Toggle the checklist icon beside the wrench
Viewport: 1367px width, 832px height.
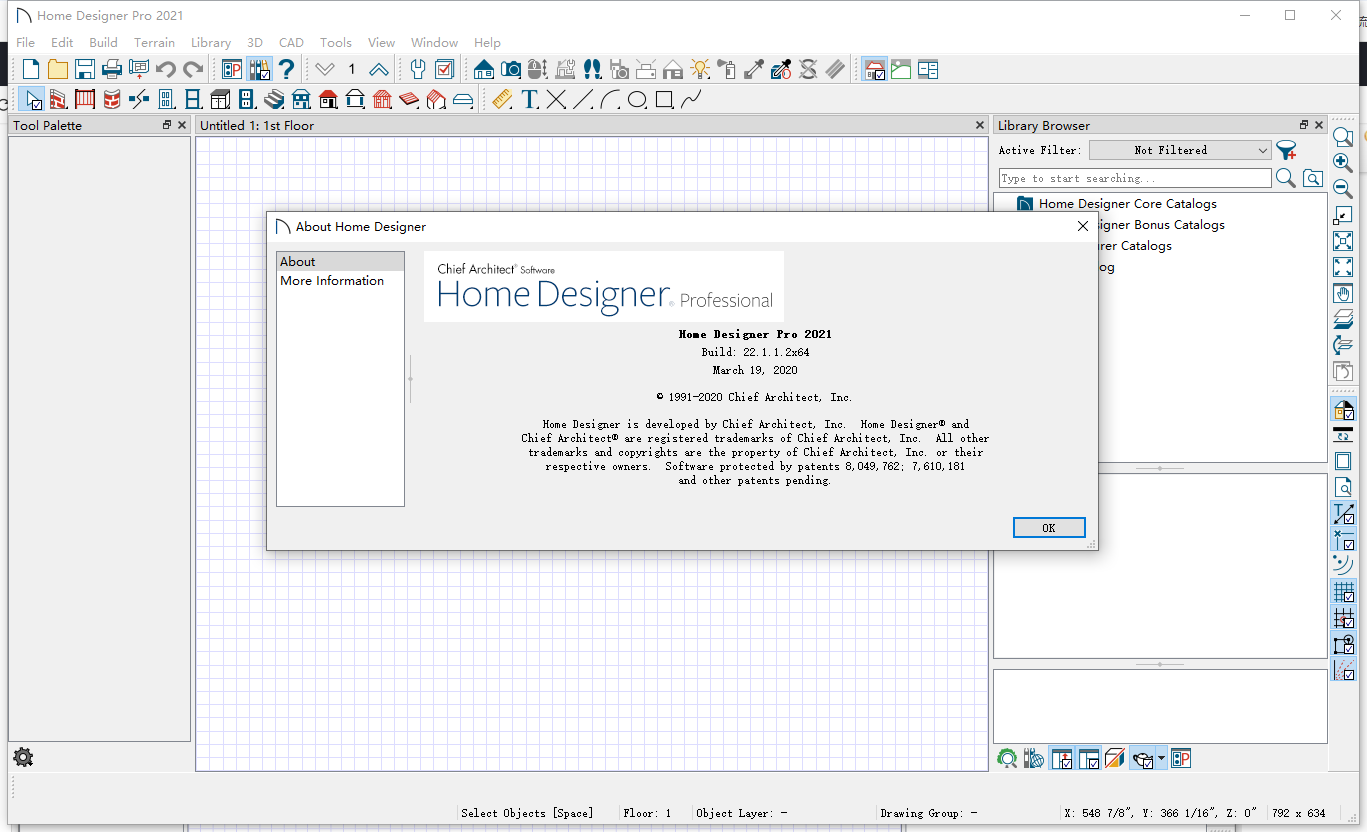(x=445, y=69)
